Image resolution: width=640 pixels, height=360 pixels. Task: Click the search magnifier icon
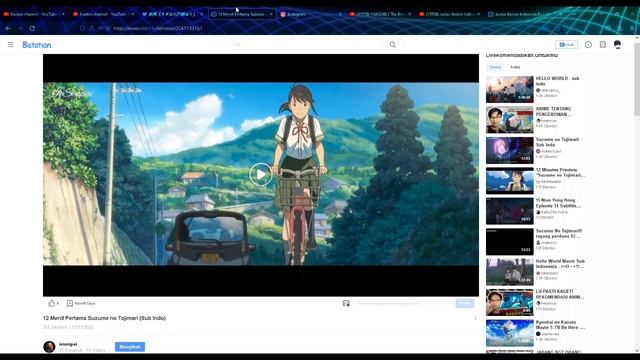tap(393, 44)
